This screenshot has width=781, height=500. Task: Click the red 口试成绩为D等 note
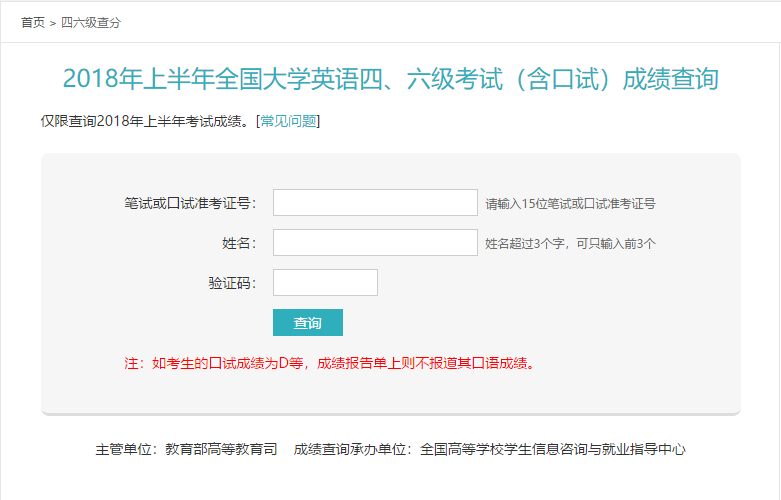click(x=330, y=363)
